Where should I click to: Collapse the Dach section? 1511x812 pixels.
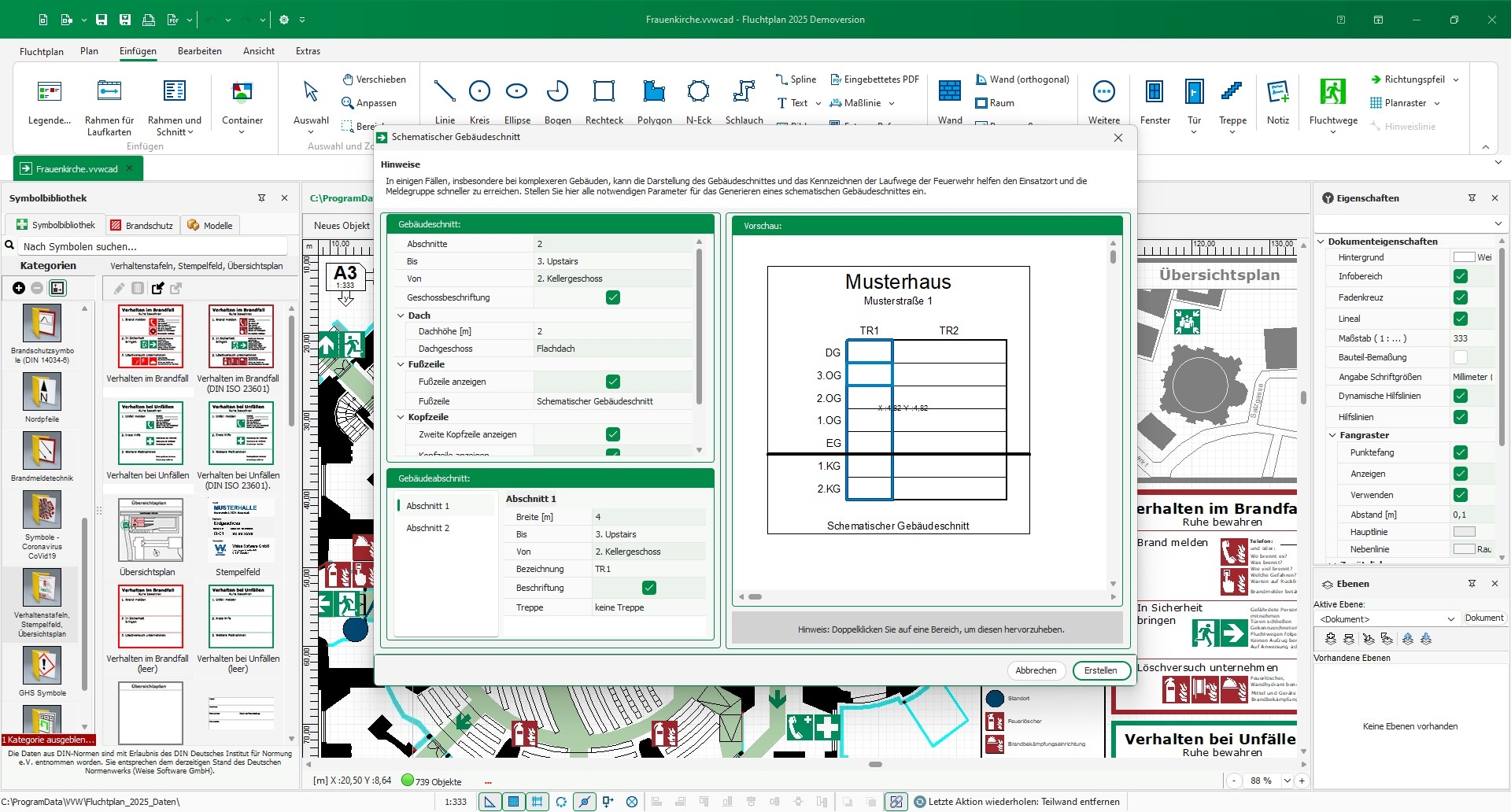401,316
